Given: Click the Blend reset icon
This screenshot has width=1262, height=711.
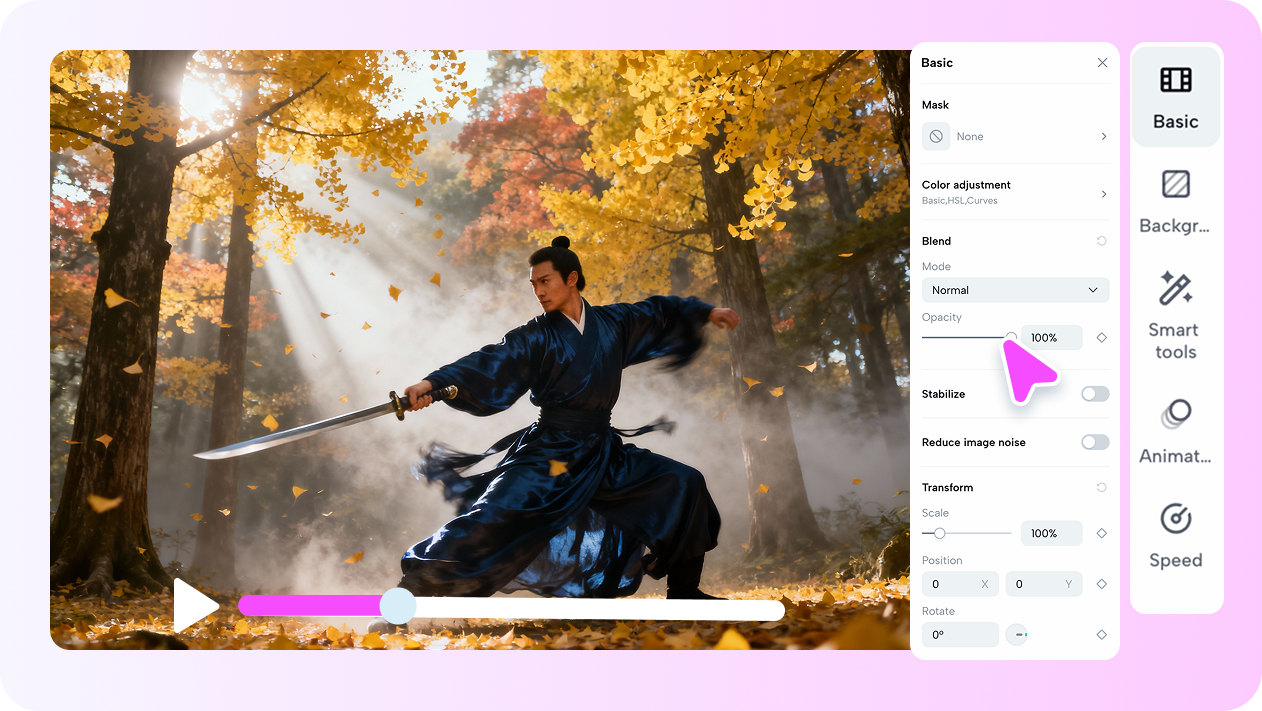Looking at the screenshot, I should tap(1101, 241).
